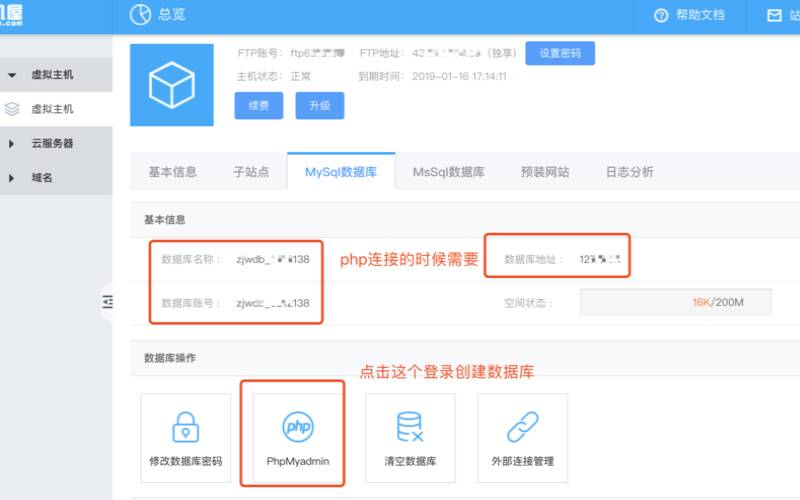
Task: Click the clear database icon
Action: (x=410, y=427)
